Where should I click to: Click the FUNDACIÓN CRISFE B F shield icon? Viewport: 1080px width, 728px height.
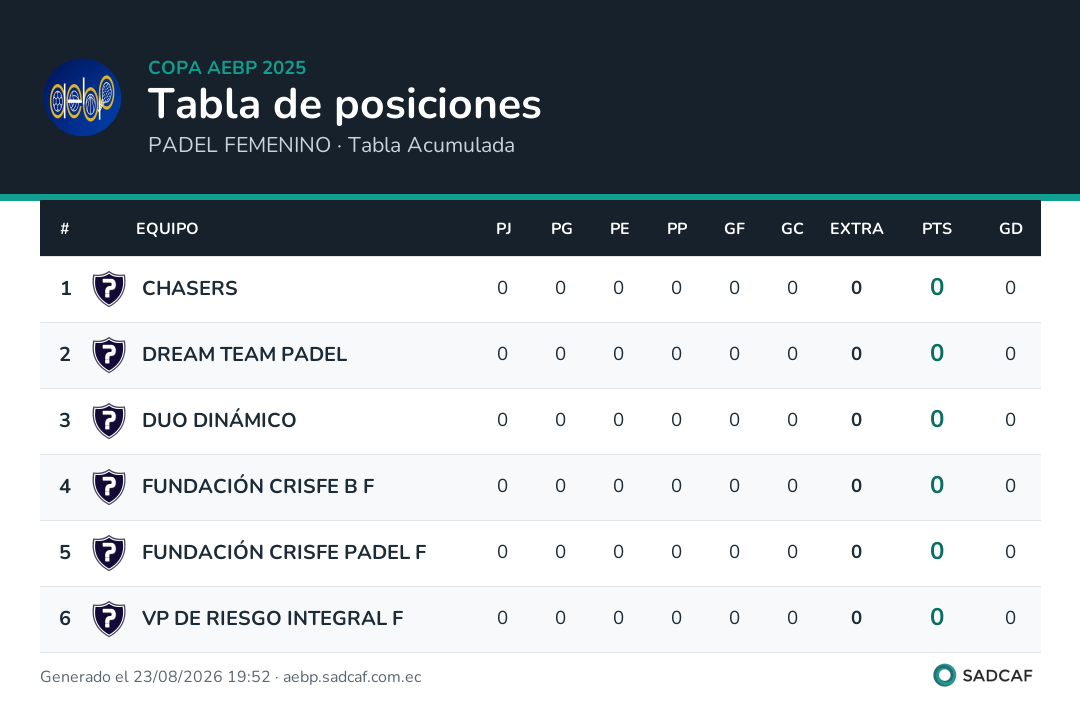109,487
